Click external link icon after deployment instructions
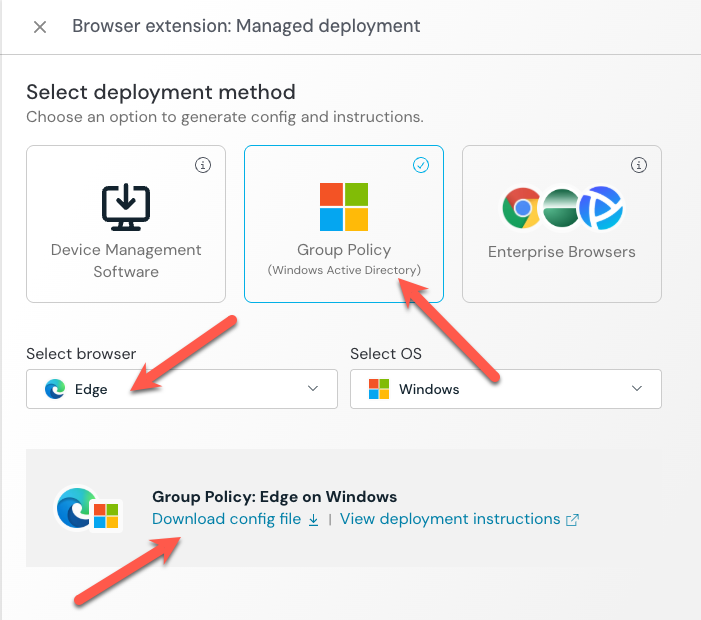701x620 pixels. pos(572,520)
